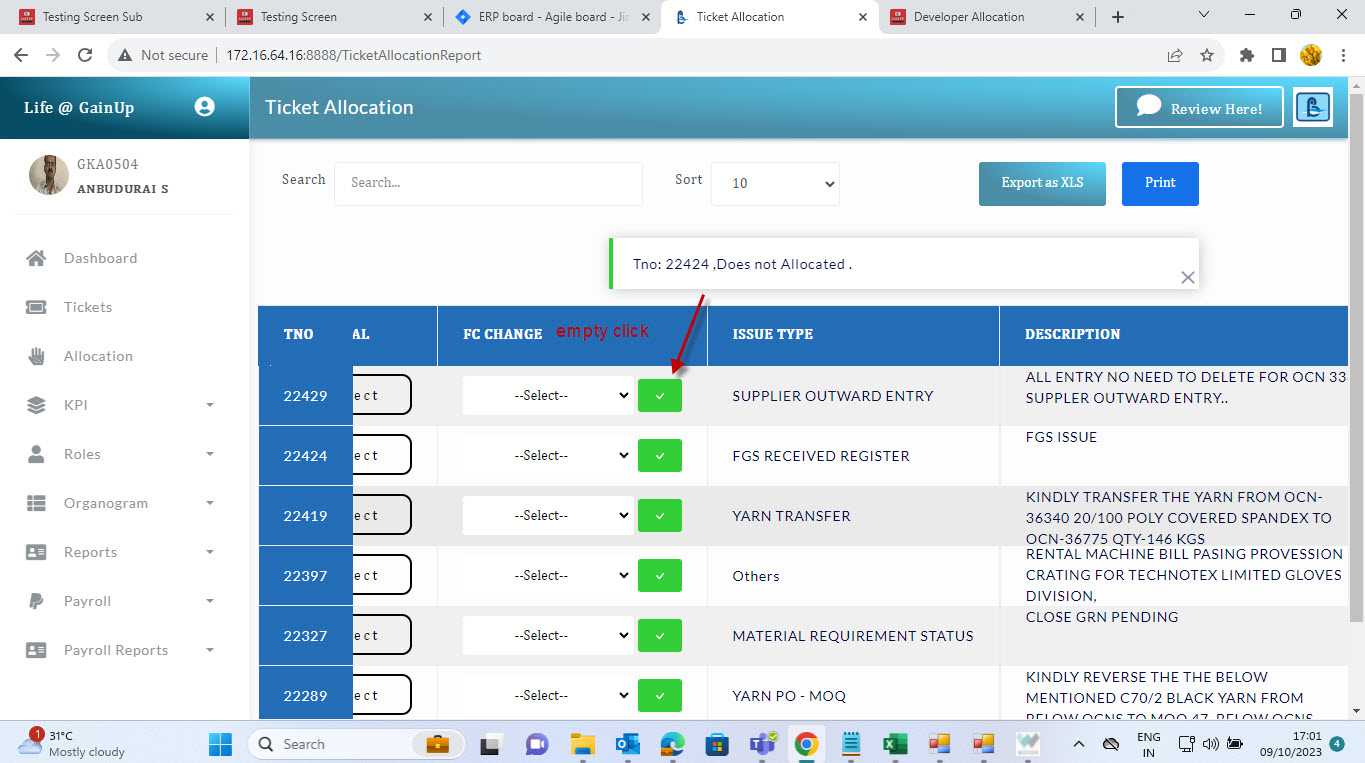Open the Tickets sidebar item

pyautogui.click(x=88, y=307)
